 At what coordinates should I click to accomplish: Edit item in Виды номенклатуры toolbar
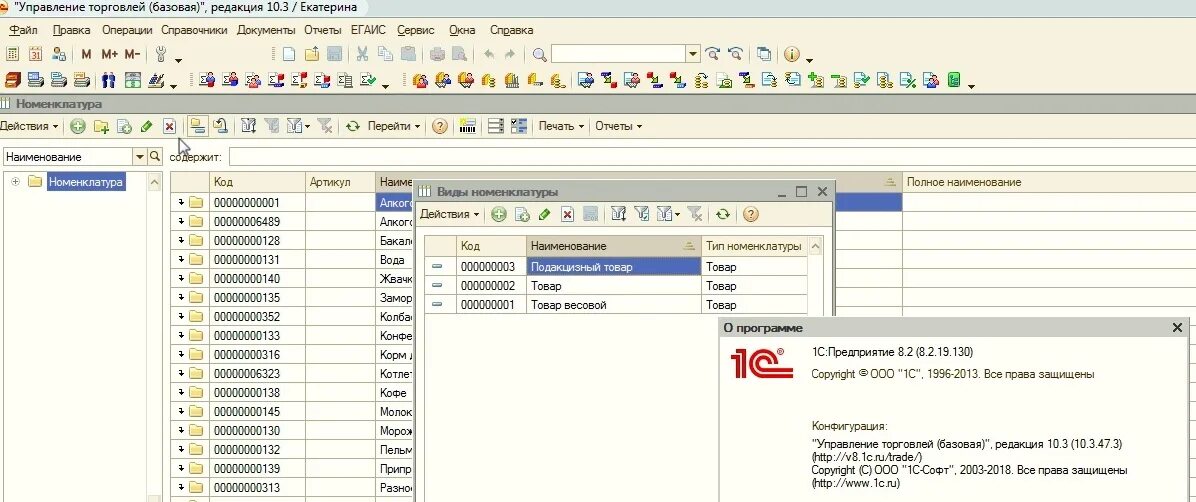[x=545, y=215]
